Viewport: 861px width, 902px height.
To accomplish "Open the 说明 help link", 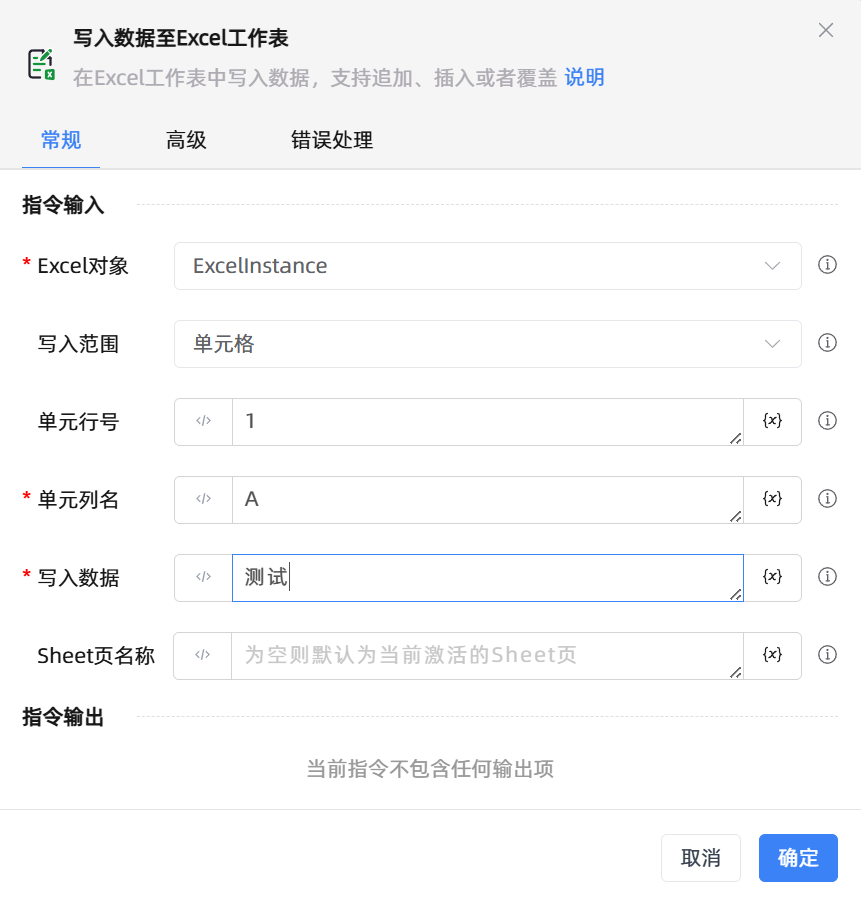I will click(x=584, y=78).
